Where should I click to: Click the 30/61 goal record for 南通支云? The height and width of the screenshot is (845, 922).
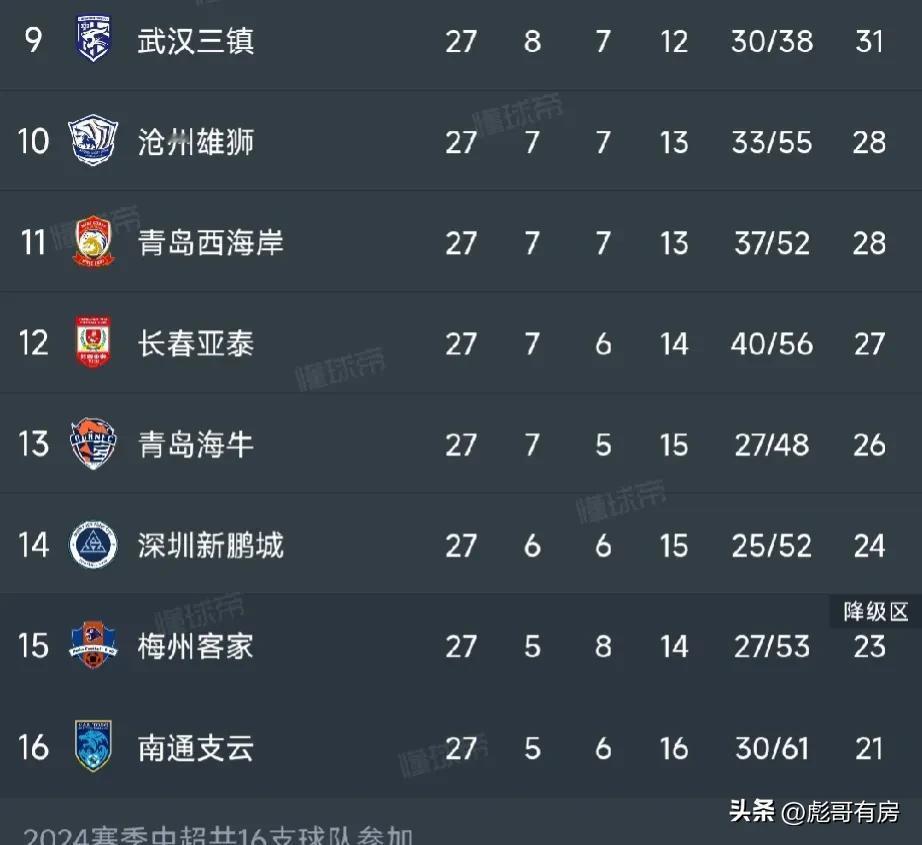tap(771, 749)
